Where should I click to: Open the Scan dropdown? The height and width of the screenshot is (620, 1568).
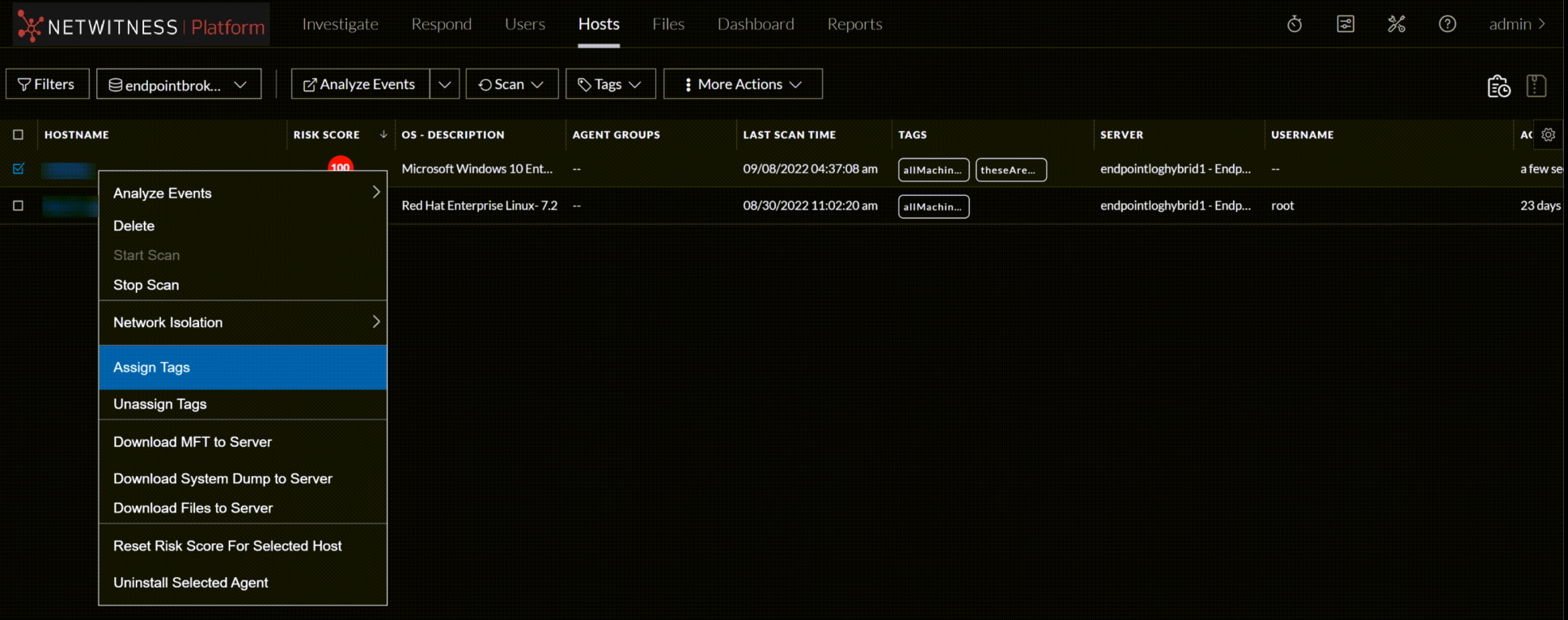tap(511, 84)
